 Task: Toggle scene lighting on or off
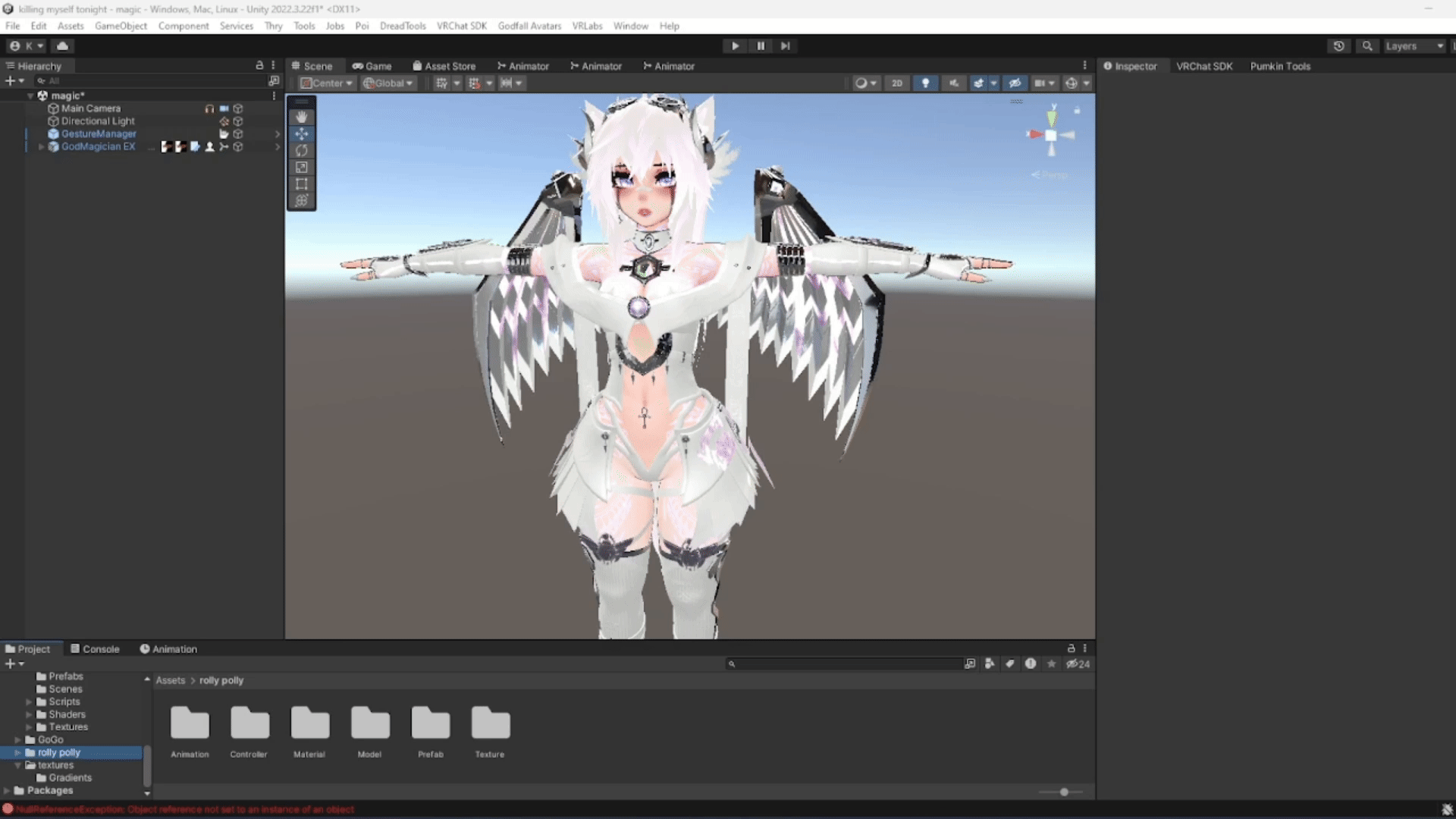click(925, 83)
